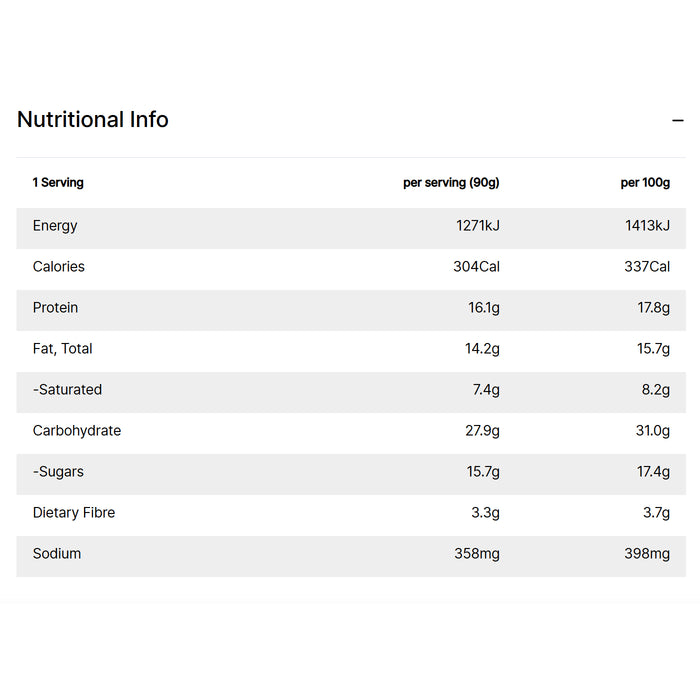700x700 pixels.
Task: Click the 8.2g saturated fat value
Action: point(656,390)
